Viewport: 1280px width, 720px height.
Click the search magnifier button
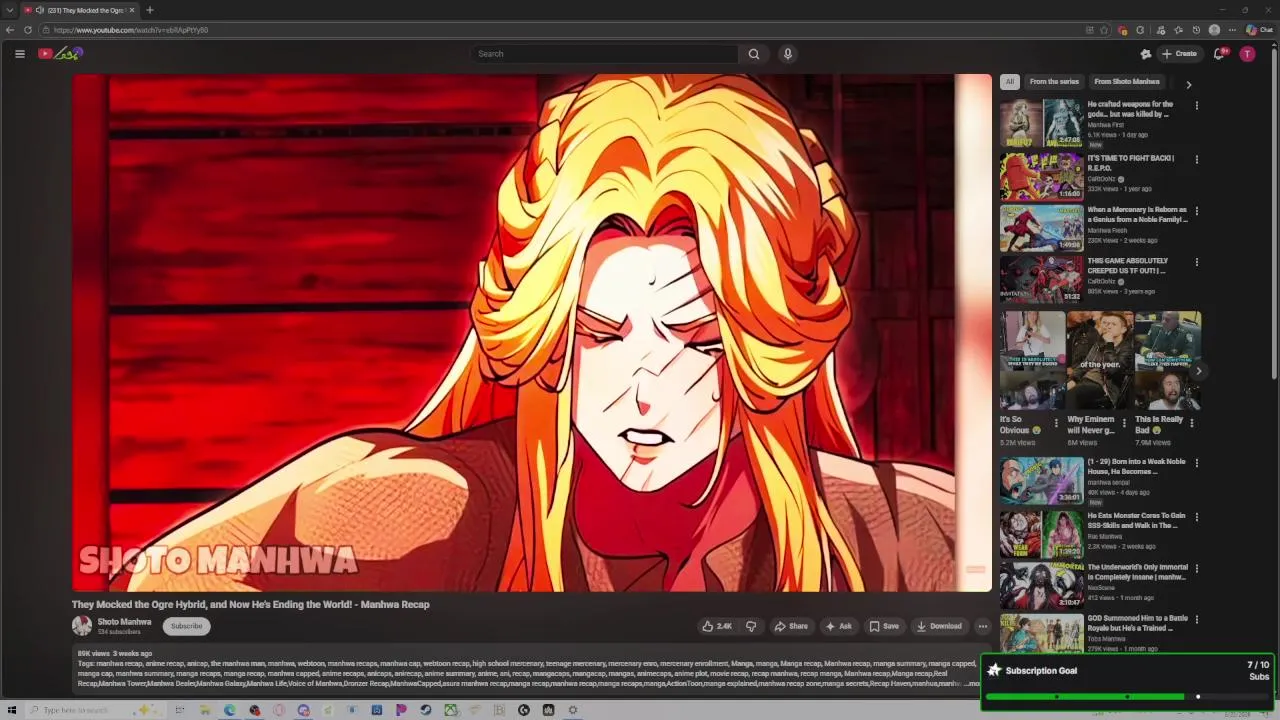pyautogui.click(x=754, y=54)
